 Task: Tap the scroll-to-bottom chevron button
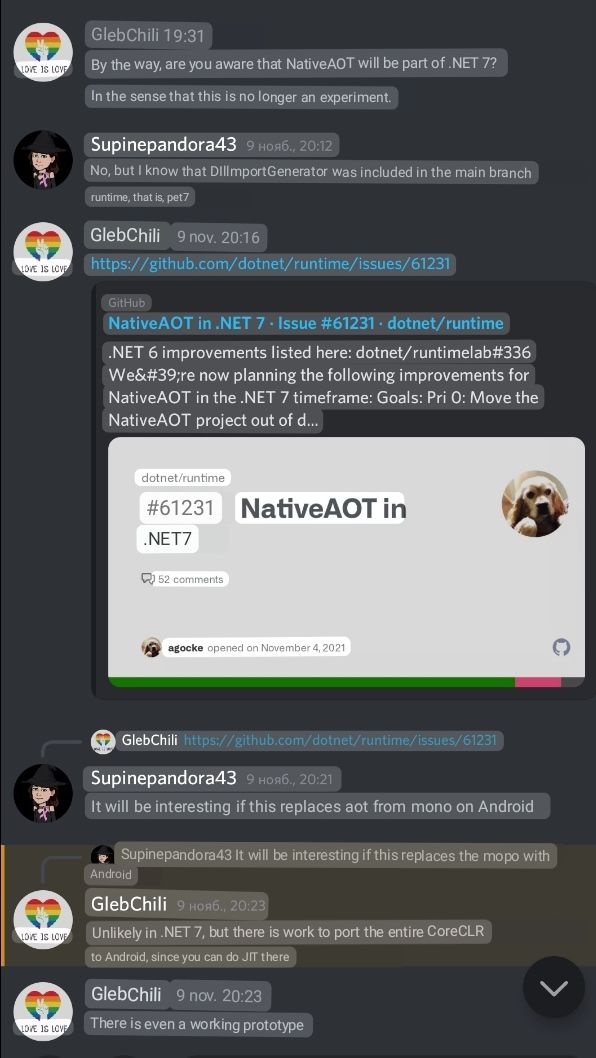[x=553, y=987]
